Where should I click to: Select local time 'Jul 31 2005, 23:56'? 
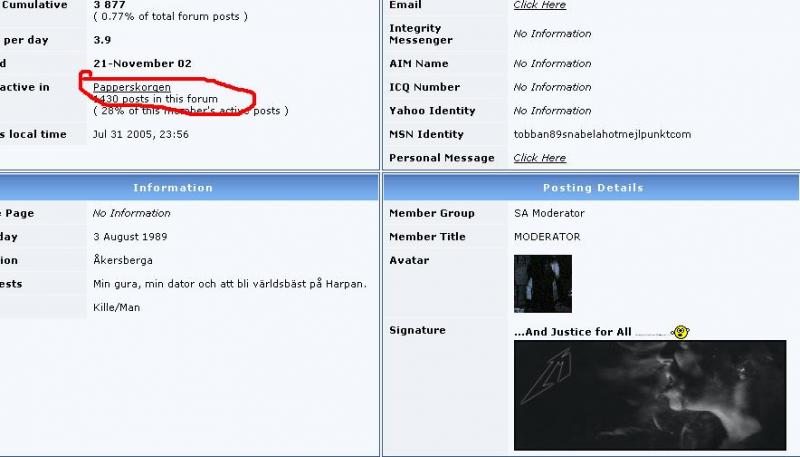(141, 135)
